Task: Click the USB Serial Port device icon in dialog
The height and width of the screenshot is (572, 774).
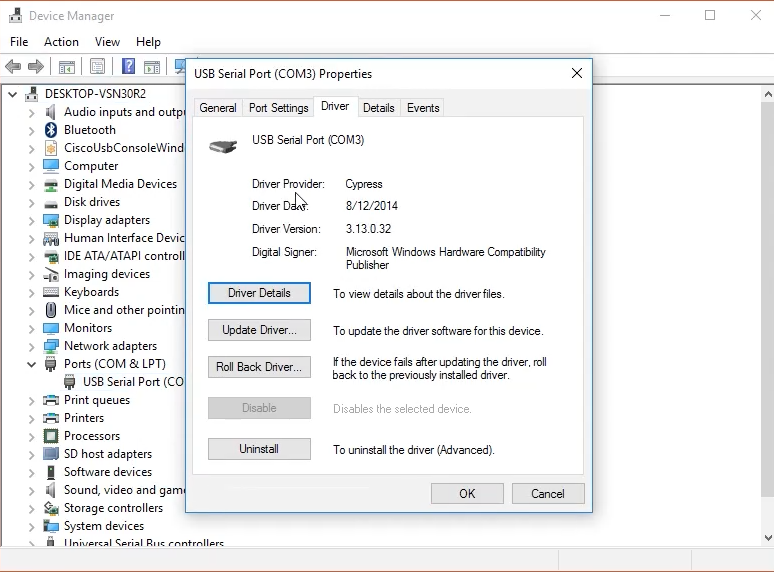Action: [x=222, y=146]
